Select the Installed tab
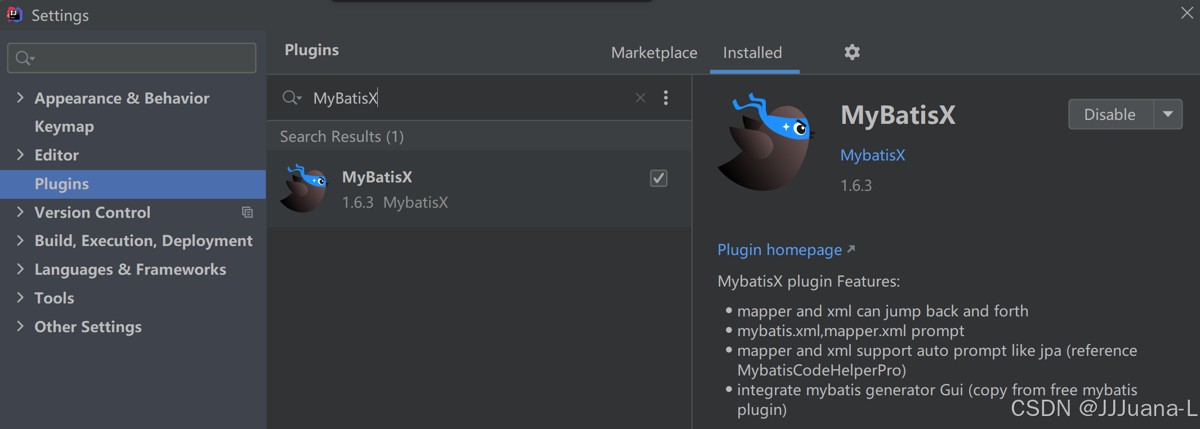Viewport: 1200px width, 429px height. click(x=752, y=53)
